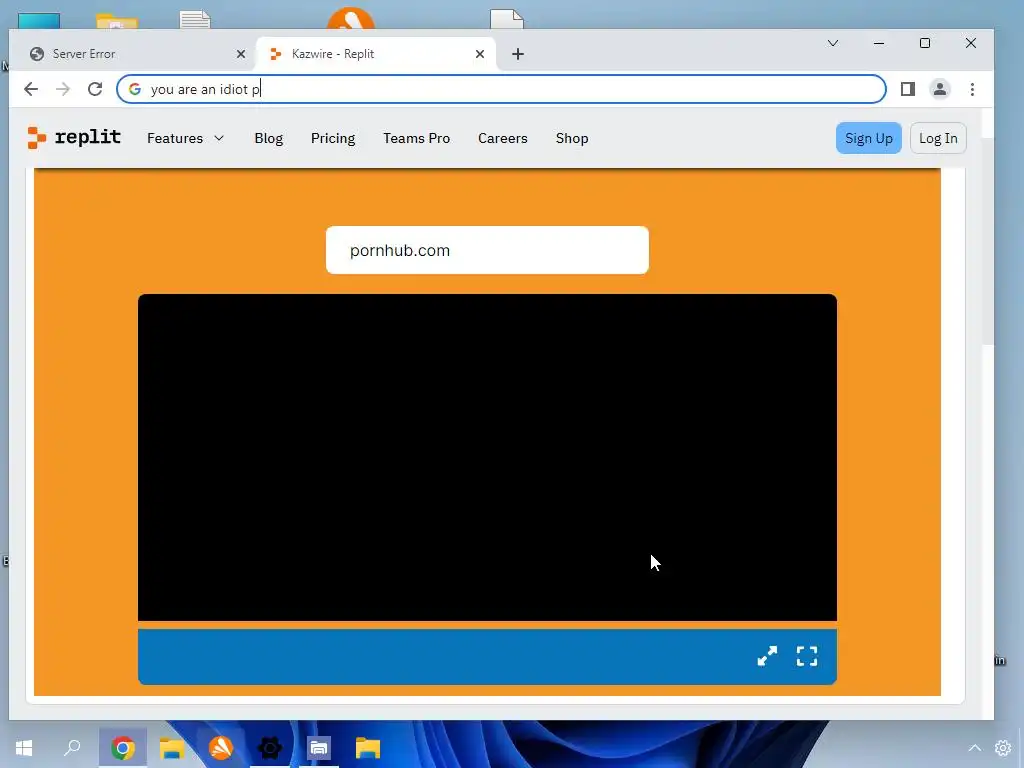The height and width of the screenshot is (768, 1024).
Task: Maximize the Chrome window
Action: [x=925, y=43]
